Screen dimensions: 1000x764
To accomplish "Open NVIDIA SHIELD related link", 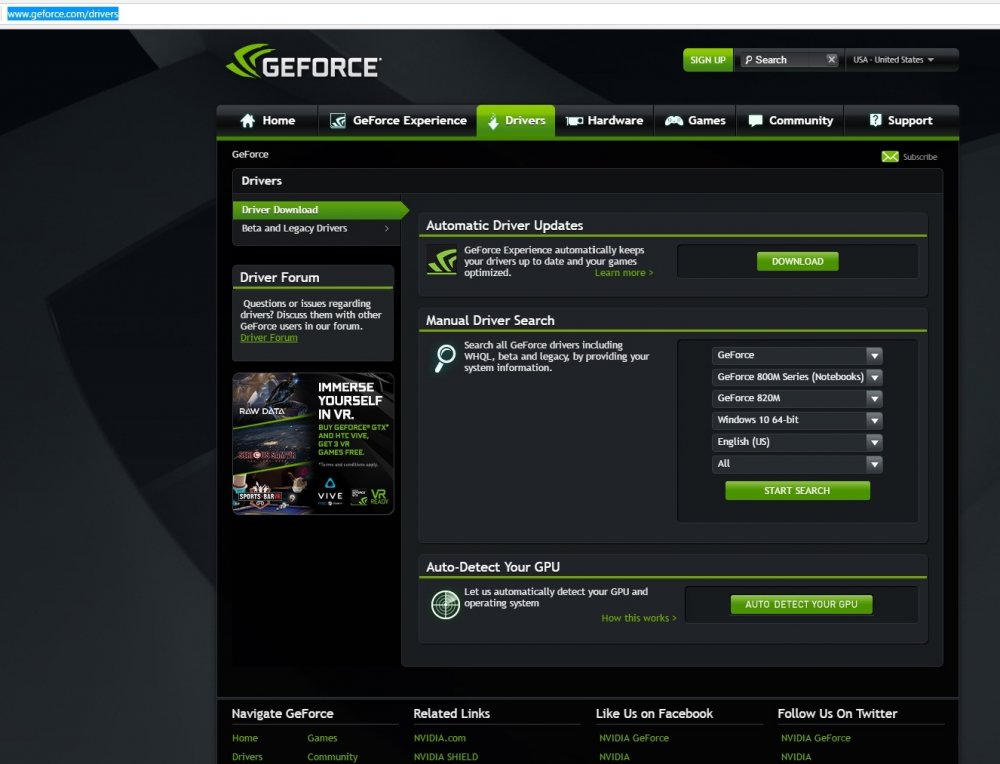I will click(446, 757).
